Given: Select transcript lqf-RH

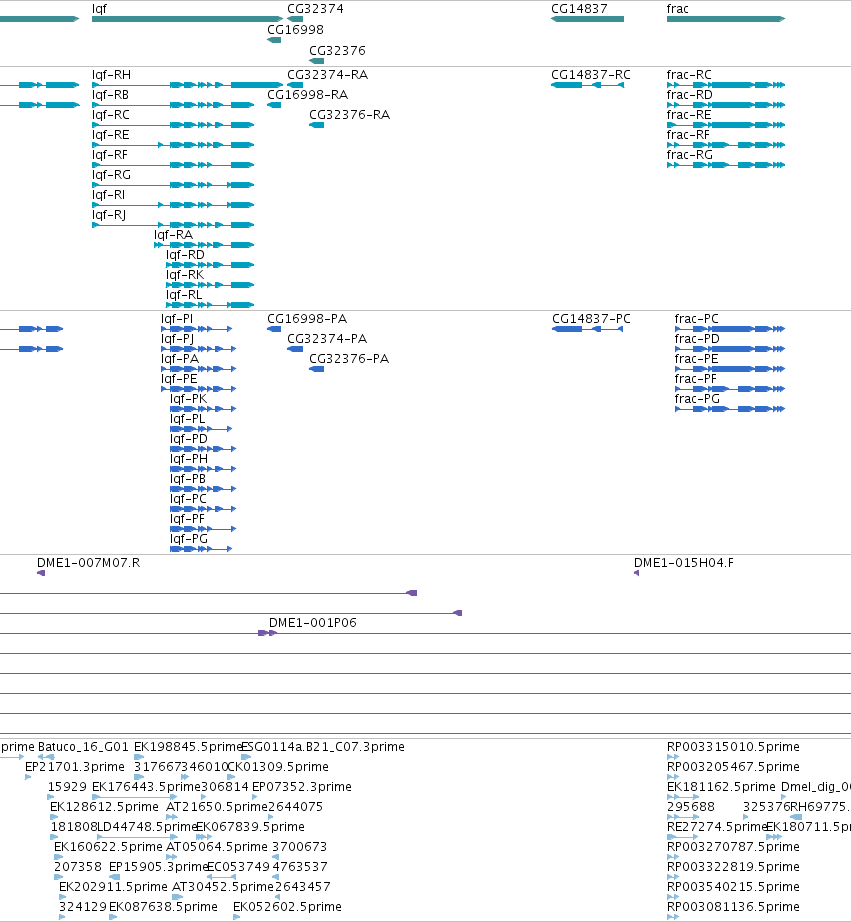Looking at the screenshot, I should point(188,85).
